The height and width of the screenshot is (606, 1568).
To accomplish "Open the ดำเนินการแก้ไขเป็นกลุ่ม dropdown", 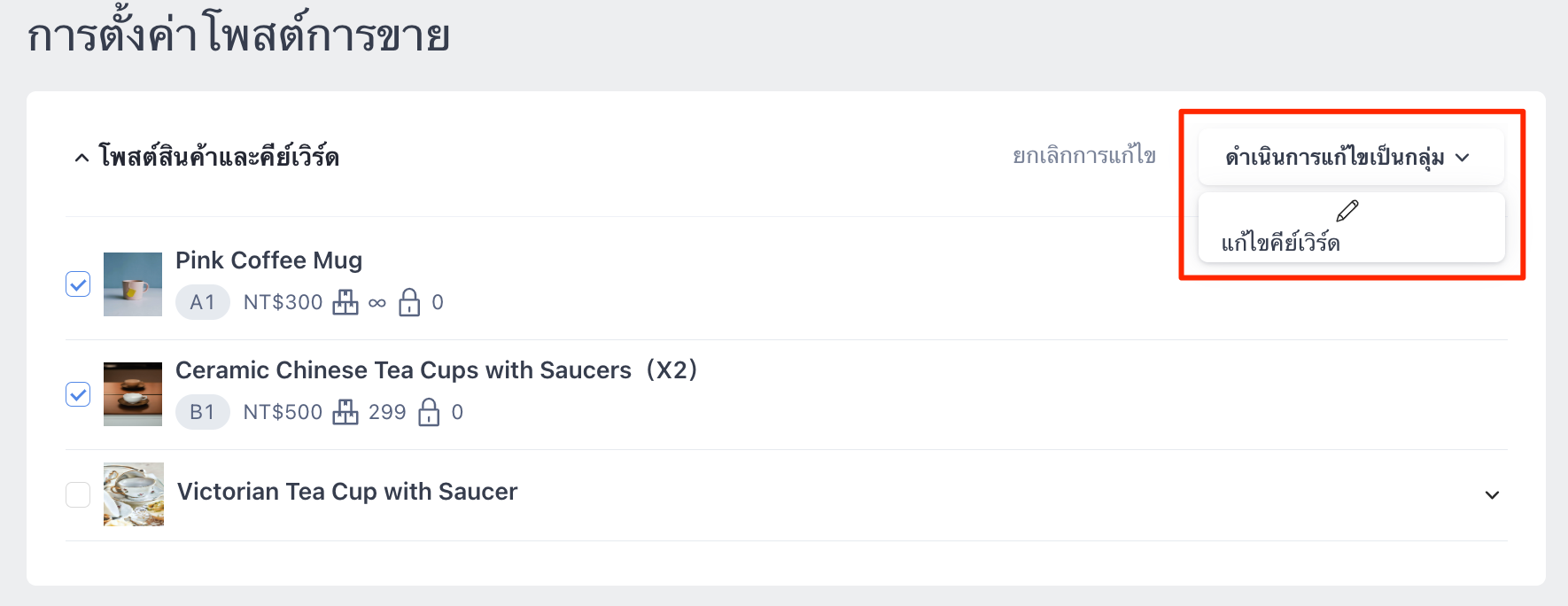I will [x=1351, y=157].
